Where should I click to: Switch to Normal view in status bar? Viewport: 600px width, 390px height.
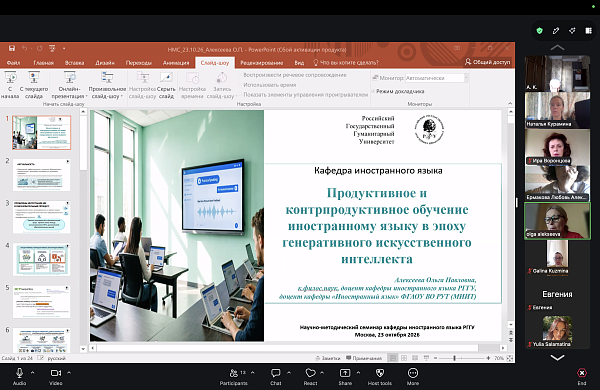click(x=393, y=358)
